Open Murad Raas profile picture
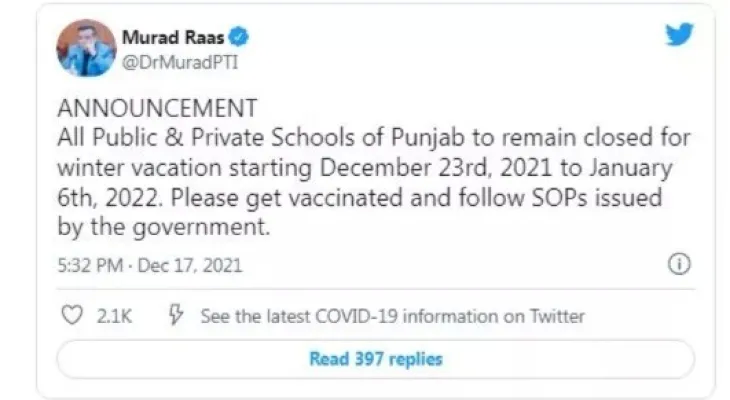 [x=84, y=48]
